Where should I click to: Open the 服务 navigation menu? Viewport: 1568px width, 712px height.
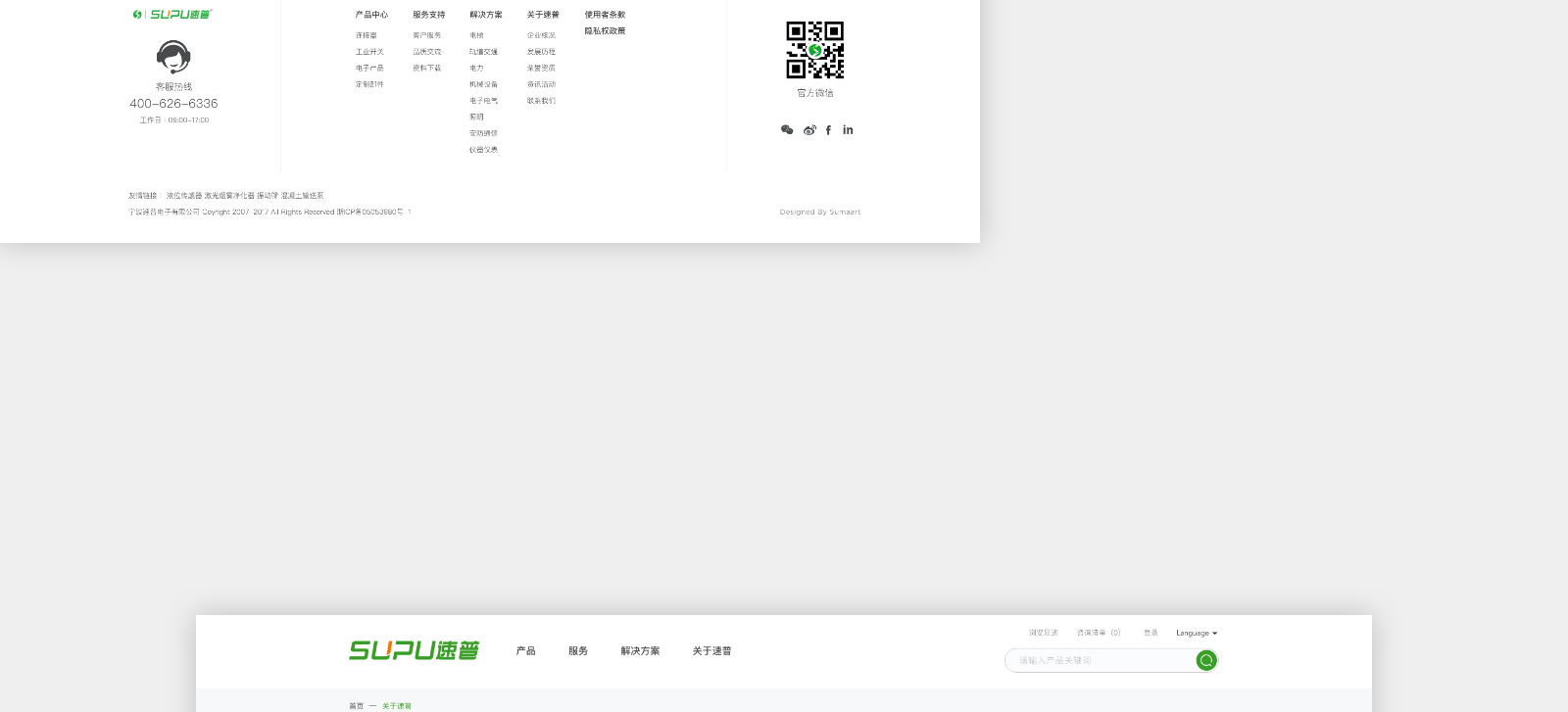tap(578, 651)
